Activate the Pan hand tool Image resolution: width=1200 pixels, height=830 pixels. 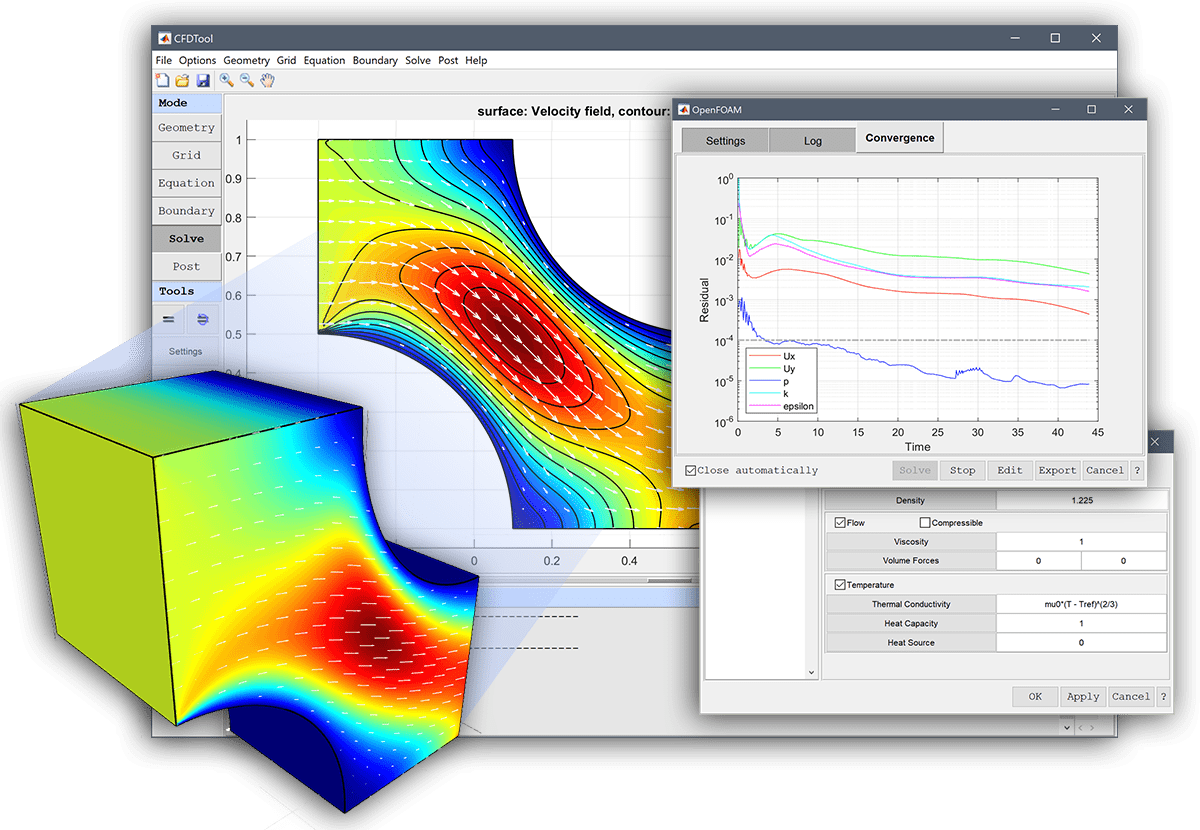[x=266, y=80]
